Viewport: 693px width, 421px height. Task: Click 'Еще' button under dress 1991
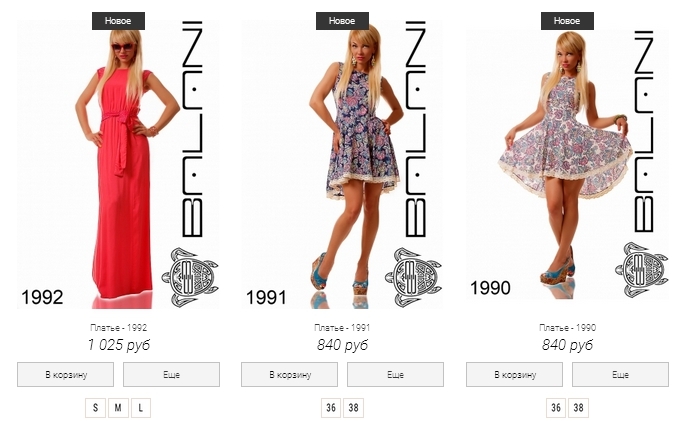(x=396, y=375)
